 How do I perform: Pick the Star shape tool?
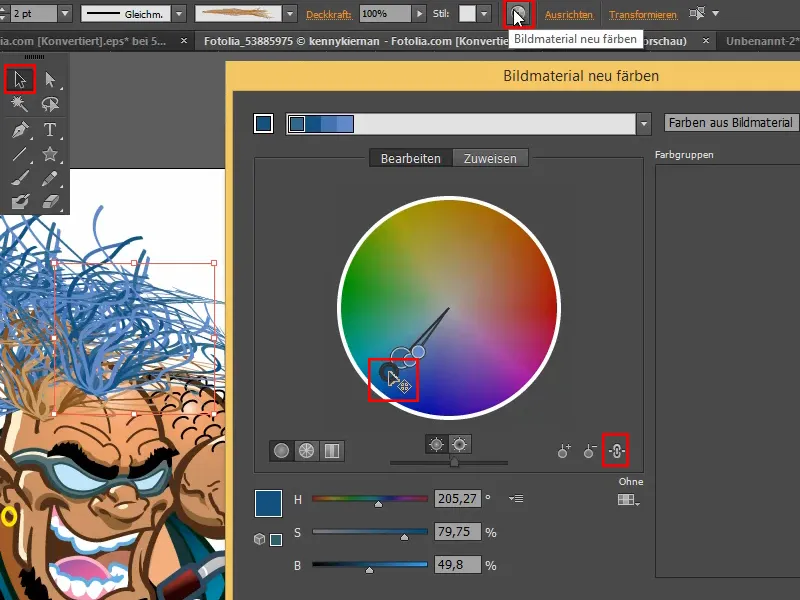pos(50,154)
